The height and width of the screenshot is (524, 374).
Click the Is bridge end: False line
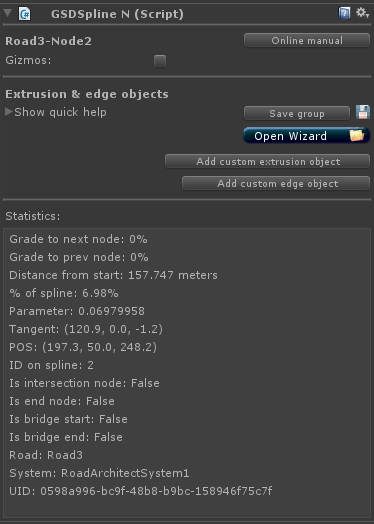[x=66, y=437]
